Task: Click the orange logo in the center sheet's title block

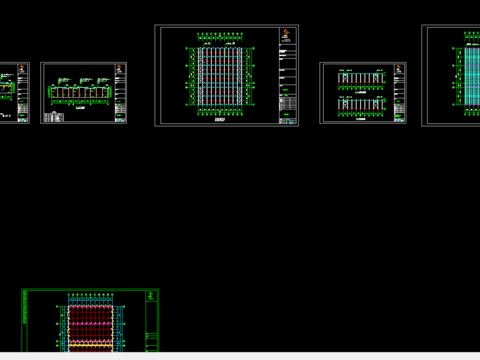Action: coord(286,32)
